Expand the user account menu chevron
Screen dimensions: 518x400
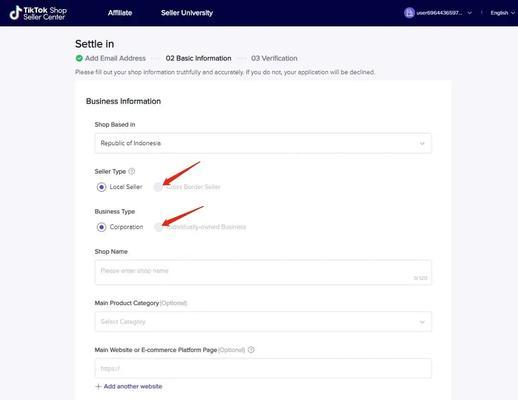[x=470, y=13]
